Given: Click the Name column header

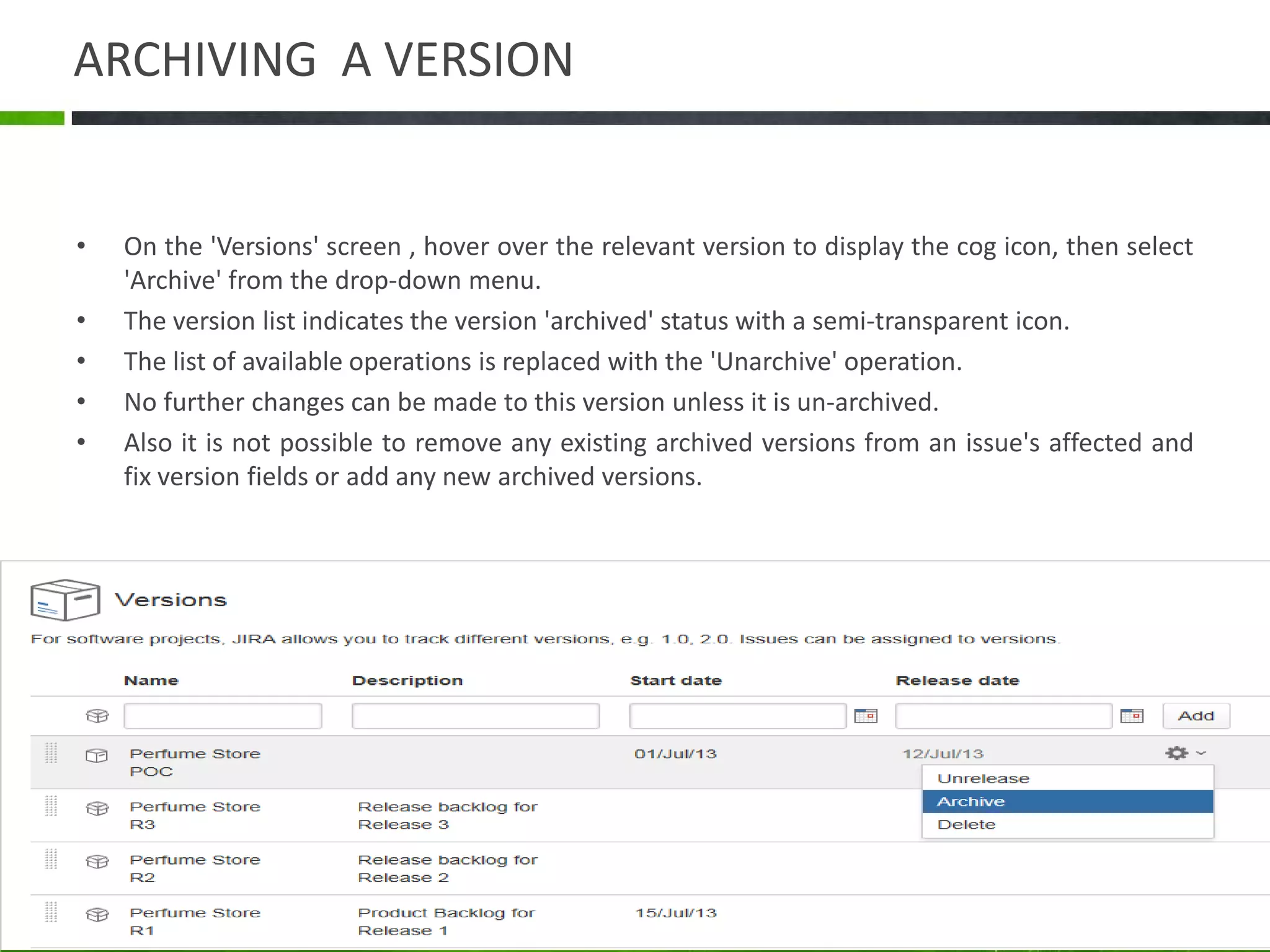Looking at the screenshot, I should tap(151, 681).
